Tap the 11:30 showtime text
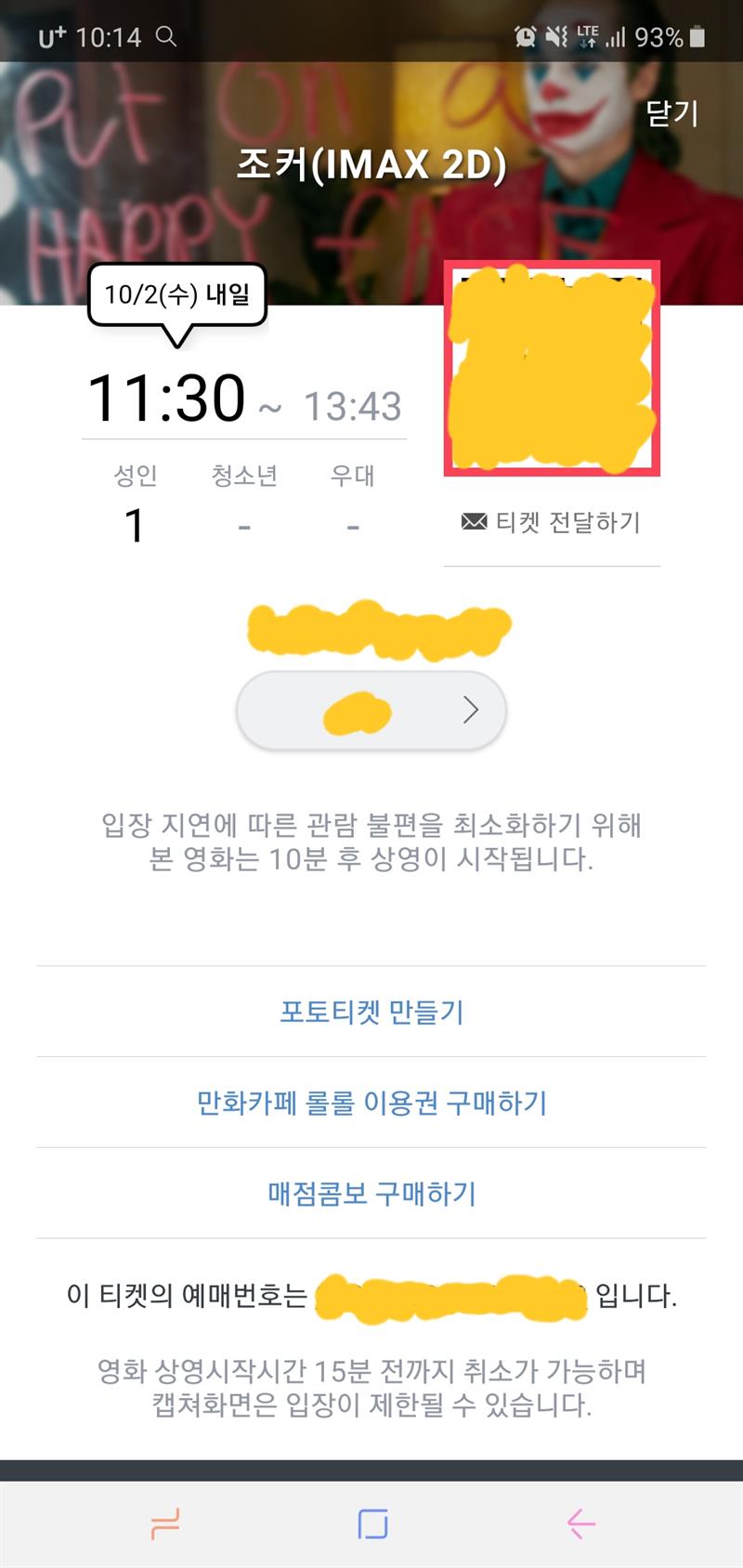The image size is (743, 1568). 167,398
